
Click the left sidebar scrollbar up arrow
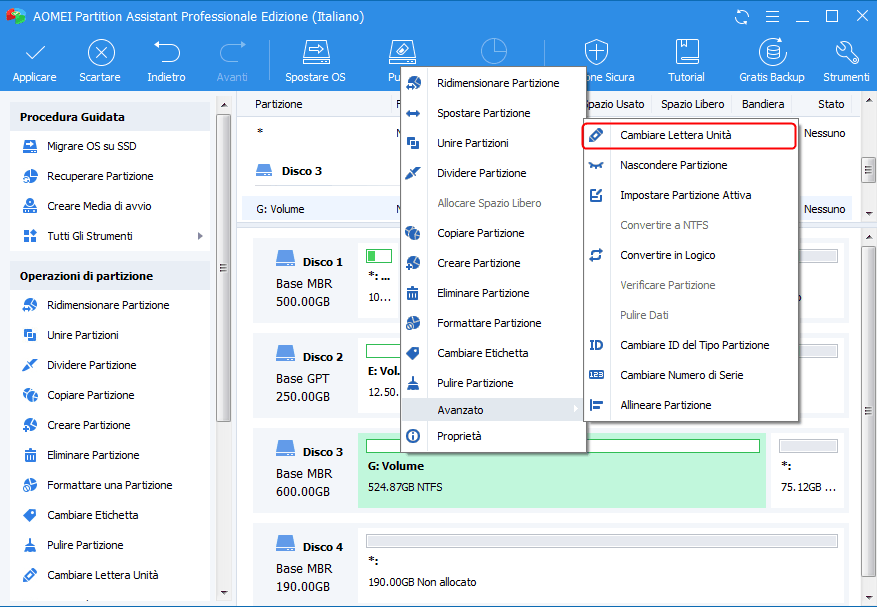[224, 105]
